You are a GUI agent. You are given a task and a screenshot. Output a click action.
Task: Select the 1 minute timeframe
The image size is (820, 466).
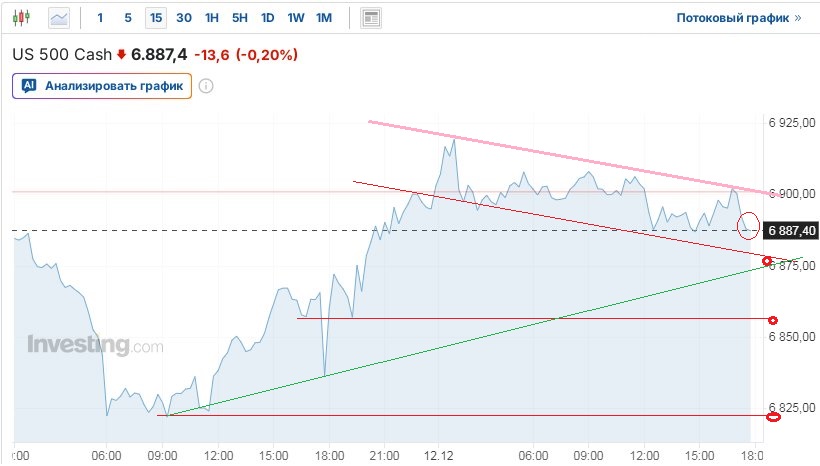coord(100,18)
